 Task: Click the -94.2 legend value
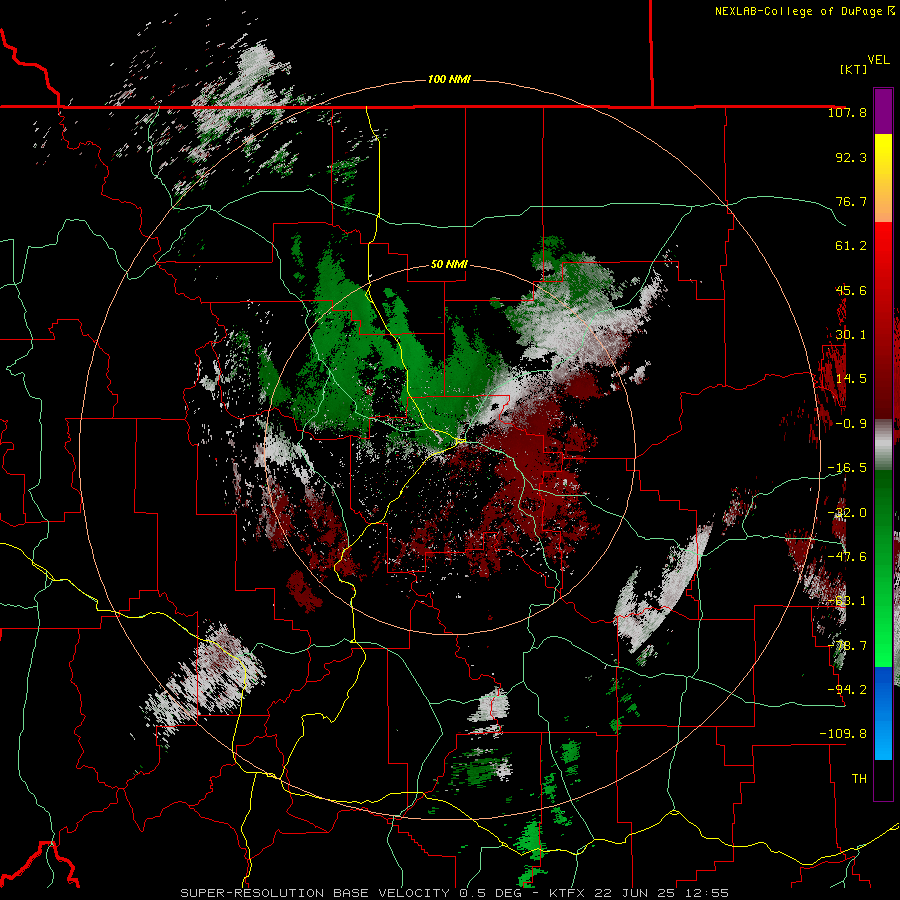pyautogui.click(x=847, y=689)
